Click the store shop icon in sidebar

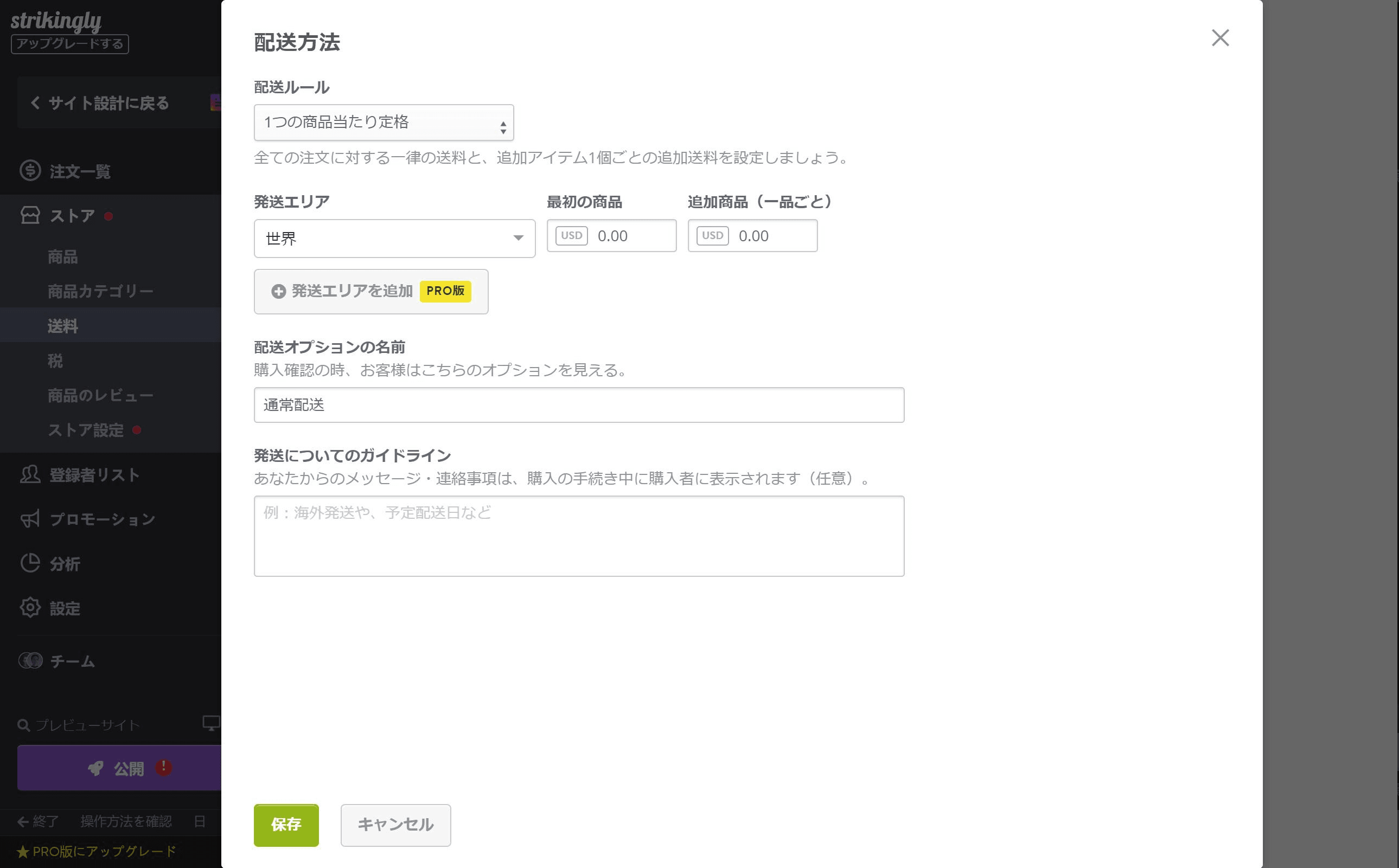tap(30, 215)
